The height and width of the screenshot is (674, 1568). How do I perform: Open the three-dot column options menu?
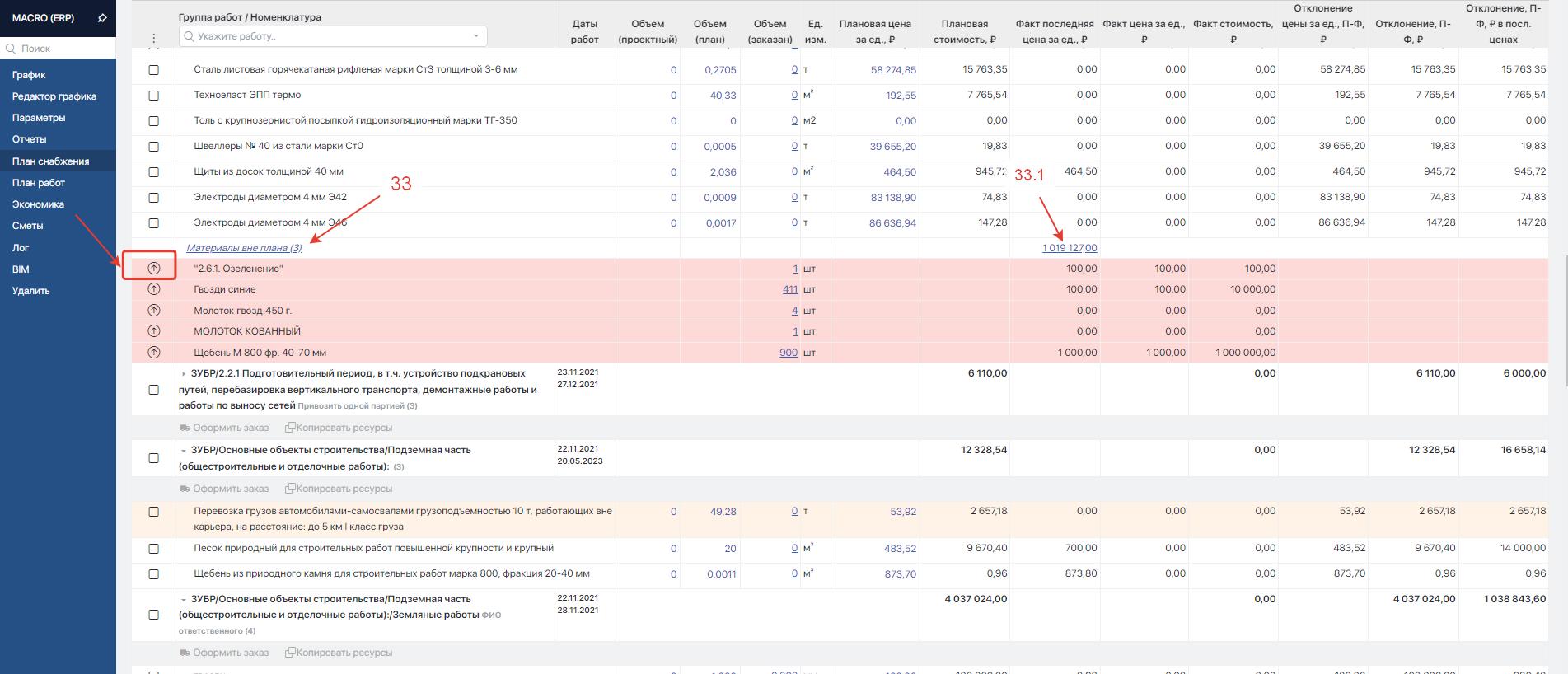[154, 38]
